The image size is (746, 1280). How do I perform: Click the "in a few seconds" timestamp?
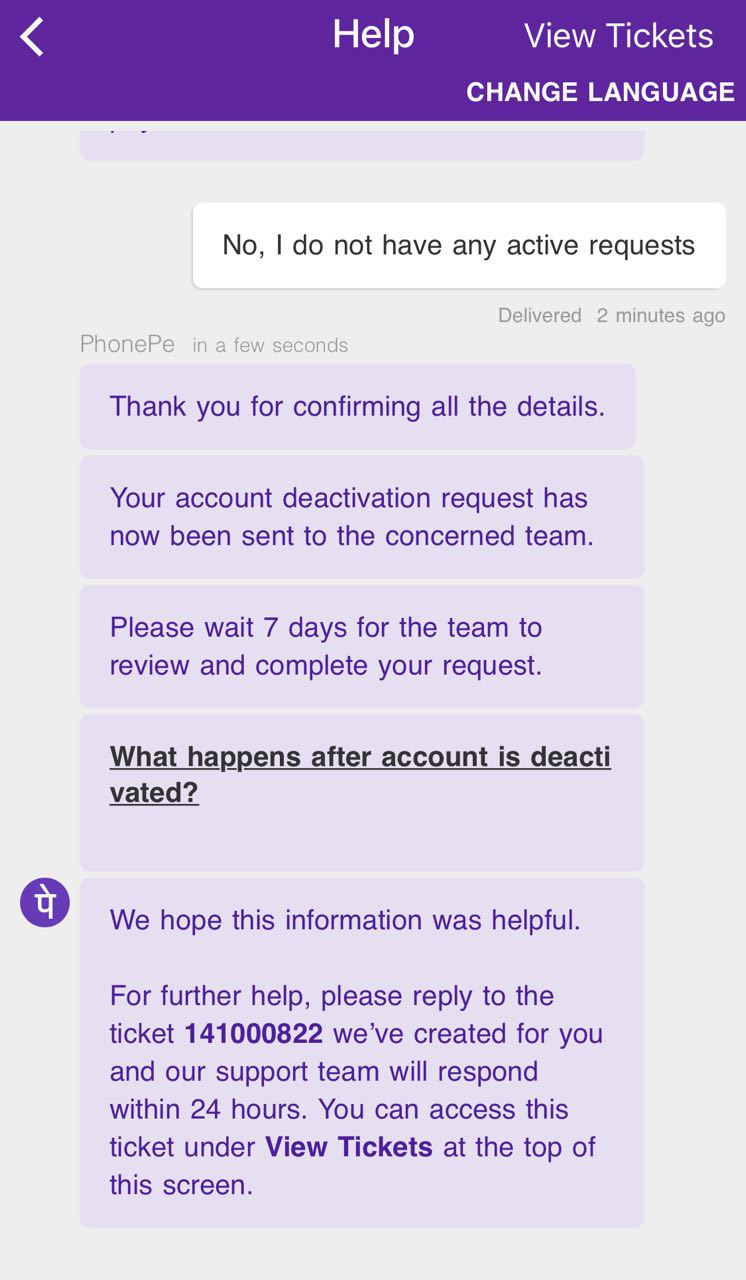click(x=270, y=345)
